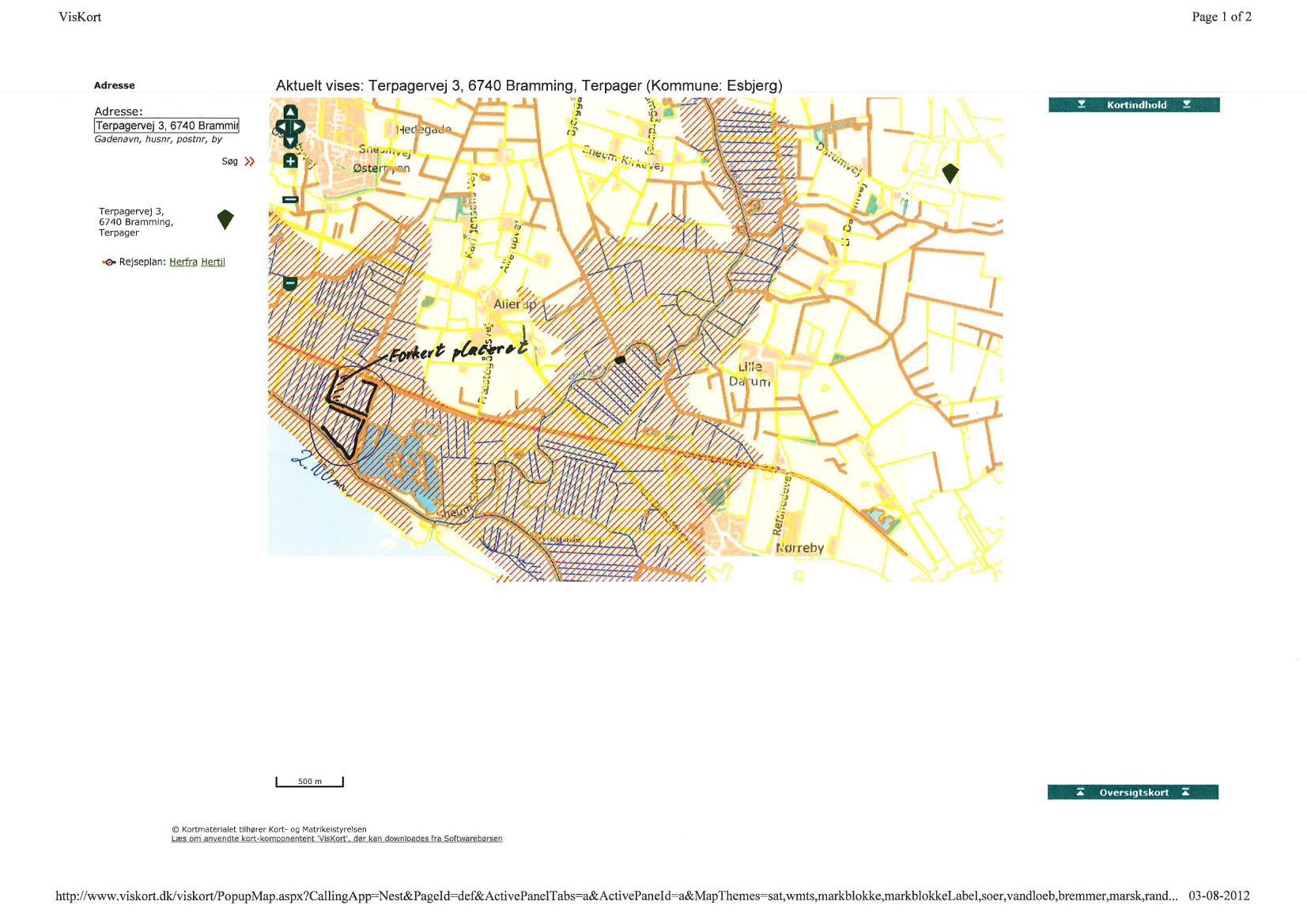This screenshot has height=924, width=1307.
Task: Pan the map up with the arrow
Action: (x=290, y=112)
